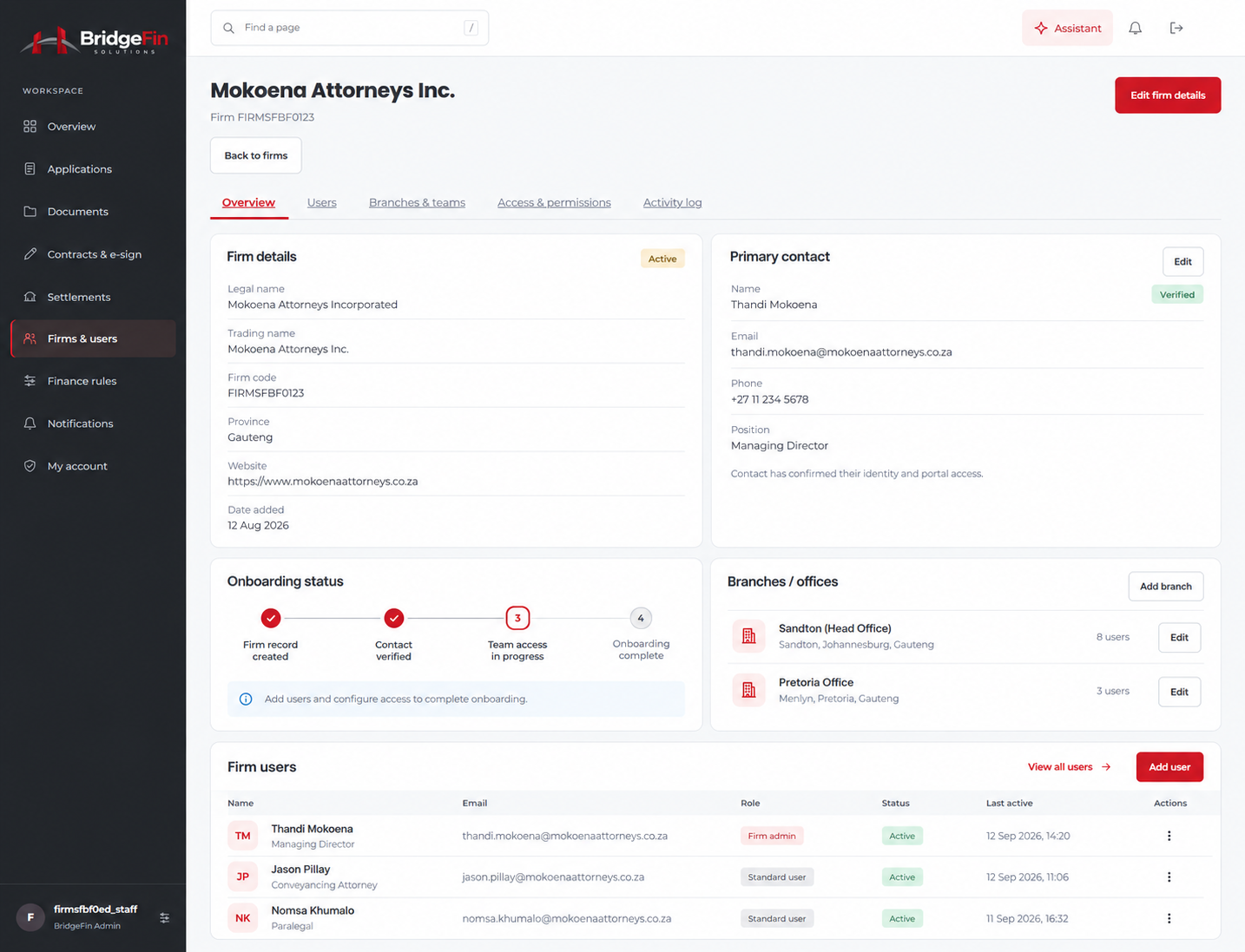Click the log out icon
The height and width of the screenshot is (952, 1245).
pos(1176,28)
